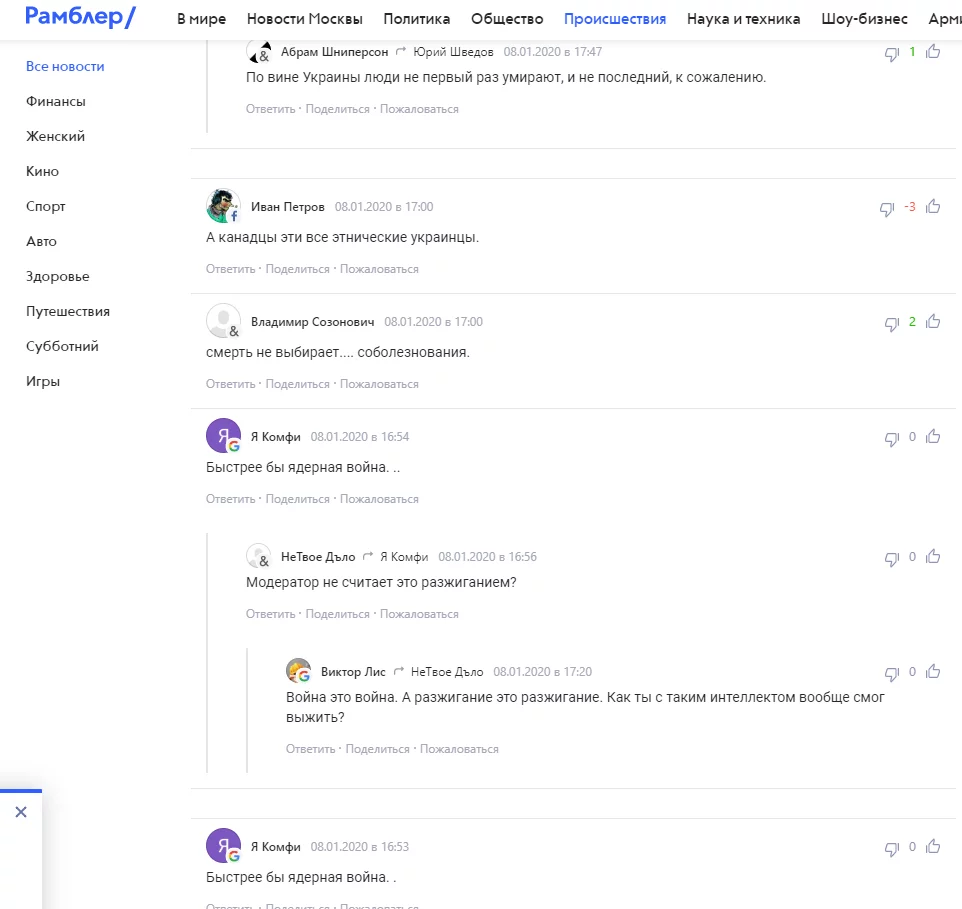962x909 pixels.
Task: Open the Новости Москвы section
Action: [x=304, y=19]
